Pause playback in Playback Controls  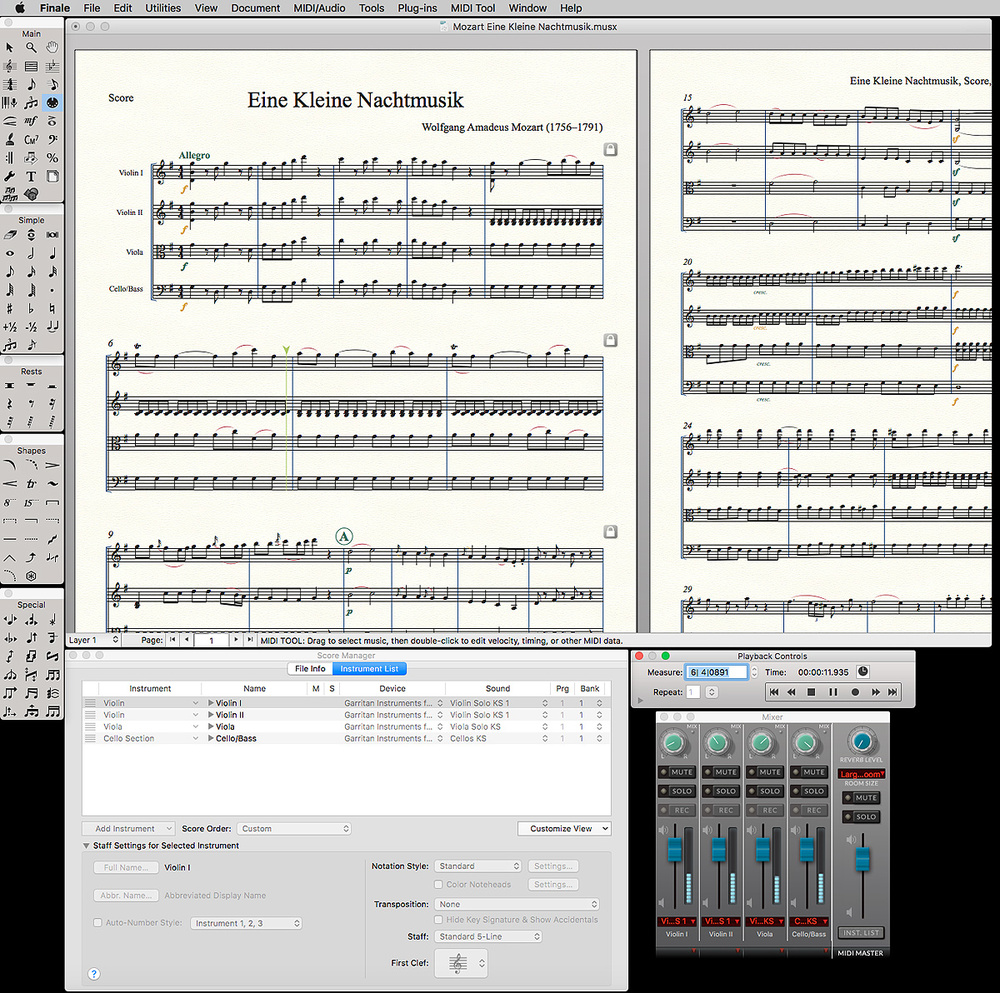point(833,692)
